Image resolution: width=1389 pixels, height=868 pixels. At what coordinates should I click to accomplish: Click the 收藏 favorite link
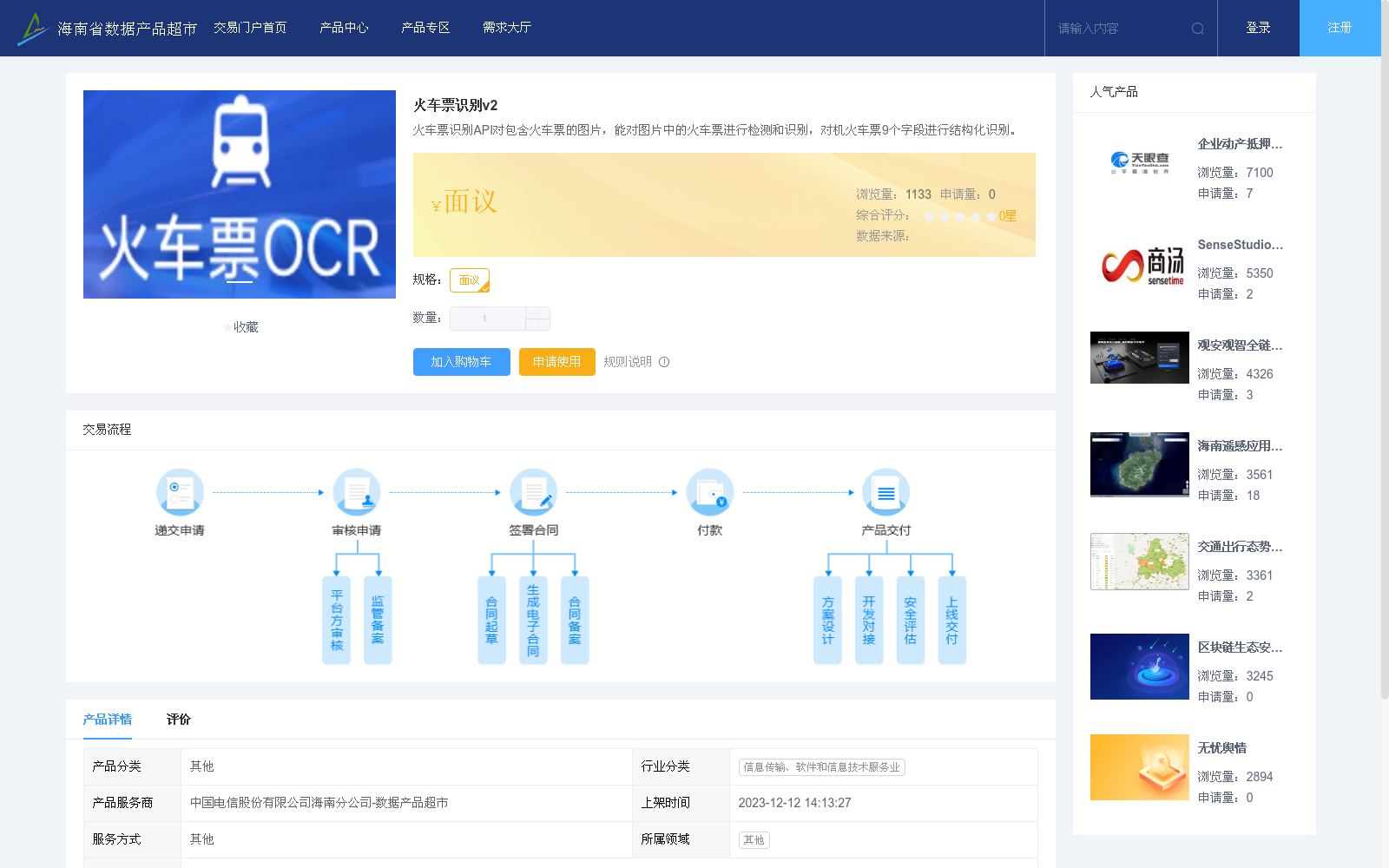tap(246, 327)
